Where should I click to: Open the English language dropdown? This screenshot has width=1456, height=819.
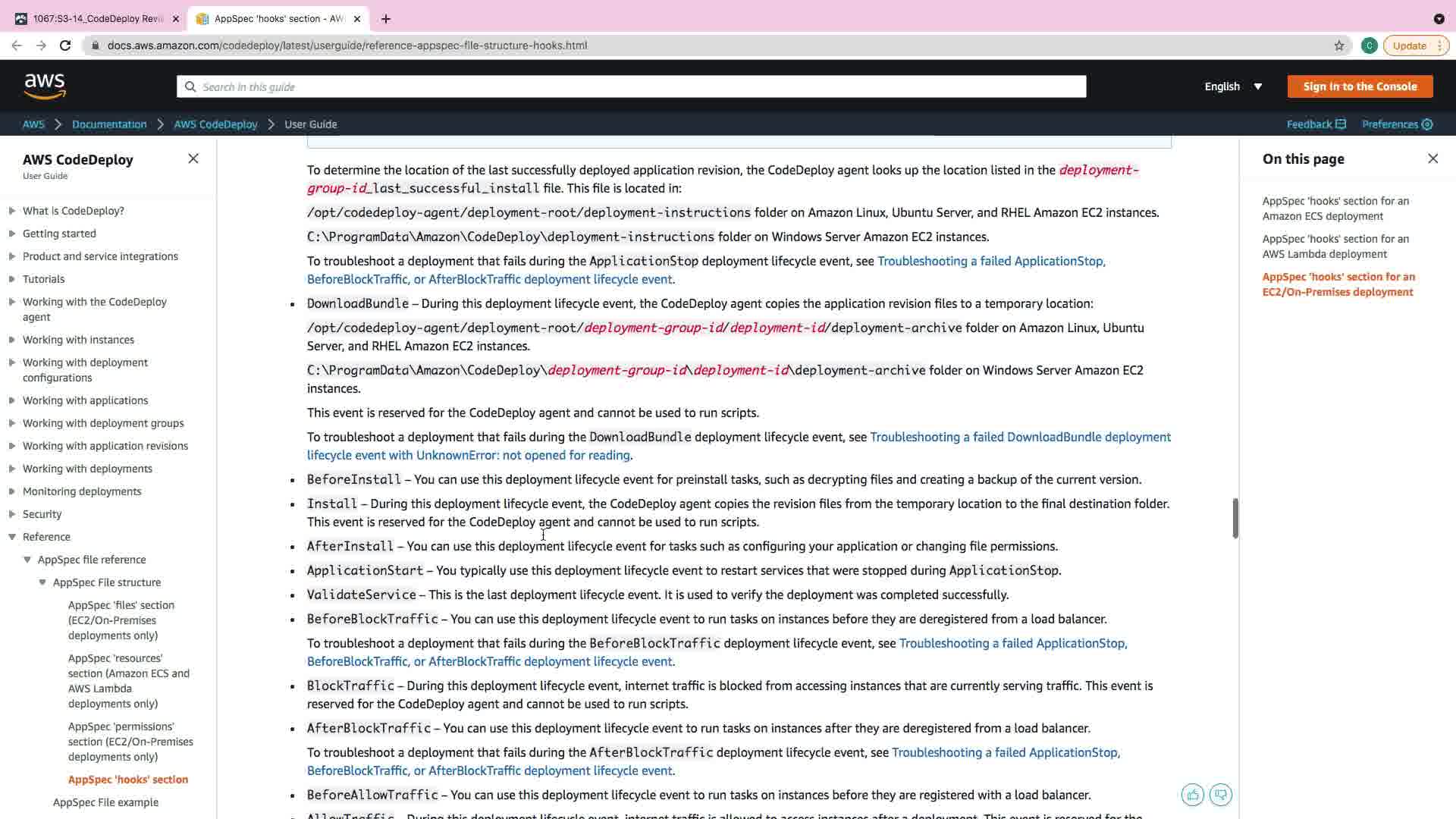point(1233,86)
